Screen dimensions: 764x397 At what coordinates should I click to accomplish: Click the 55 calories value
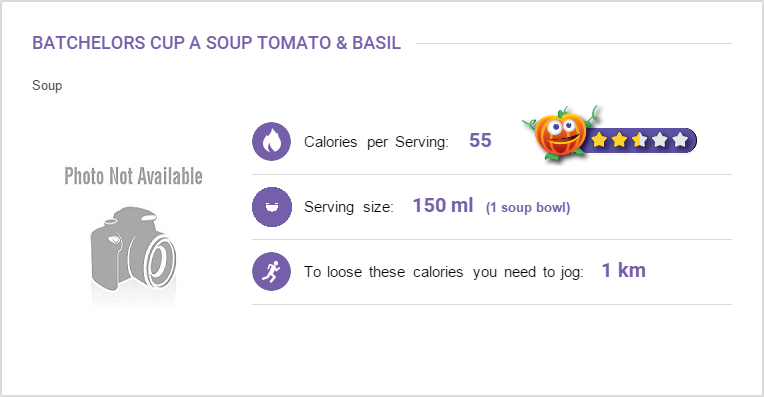[480, 140]
